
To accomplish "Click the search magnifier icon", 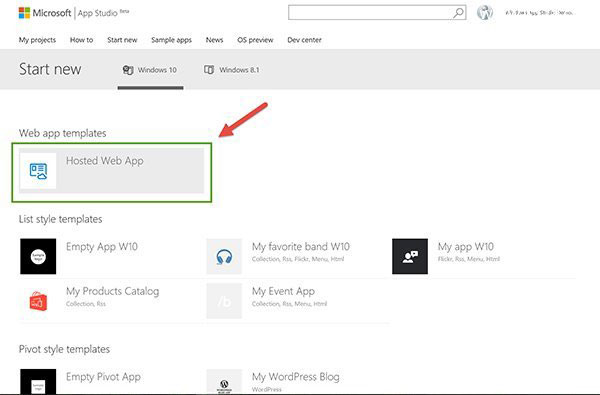I will pyautogui.click(x=458, y=13).
